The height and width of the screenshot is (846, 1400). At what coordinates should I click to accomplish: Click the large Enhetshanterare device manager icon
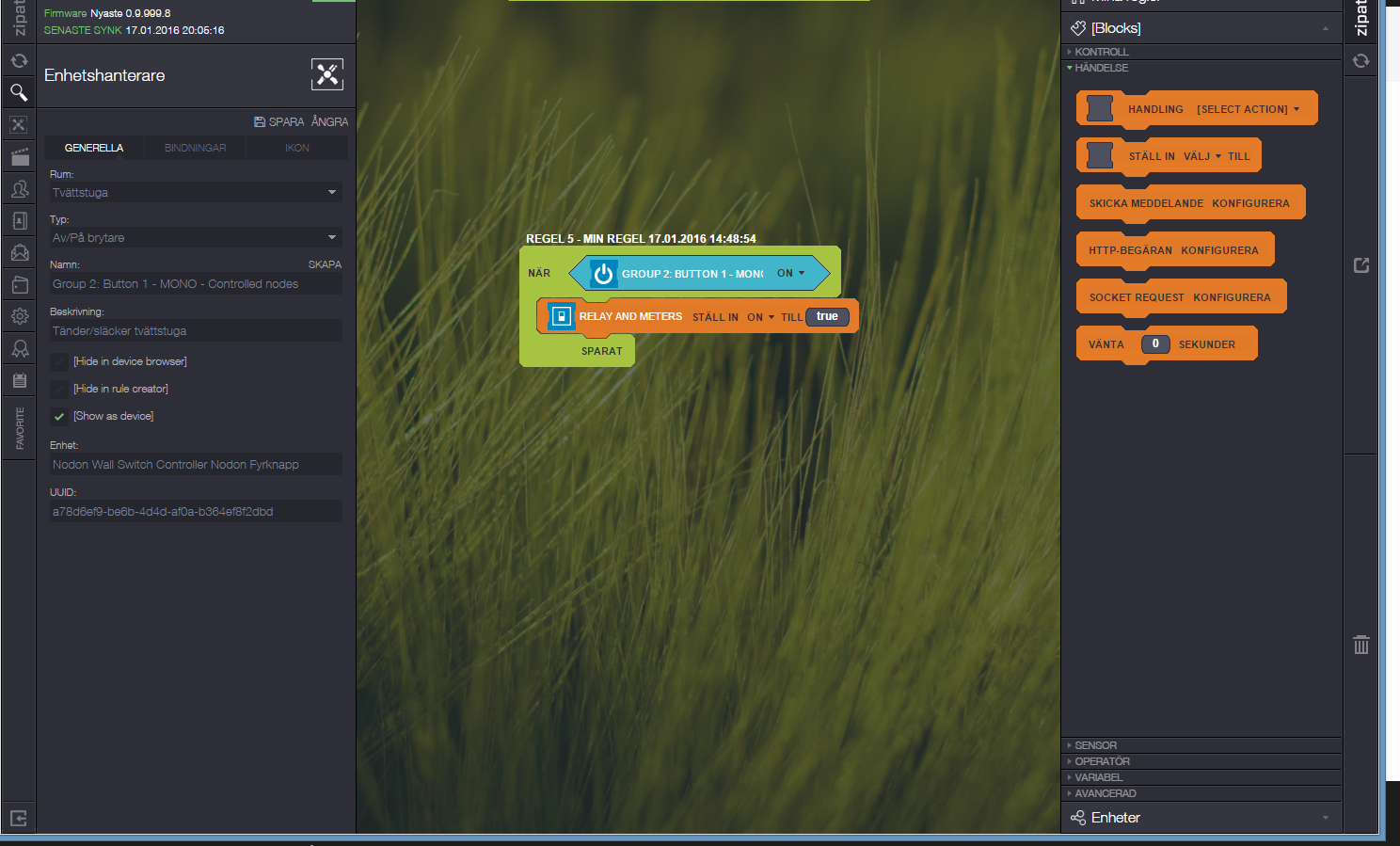point(326,74)
